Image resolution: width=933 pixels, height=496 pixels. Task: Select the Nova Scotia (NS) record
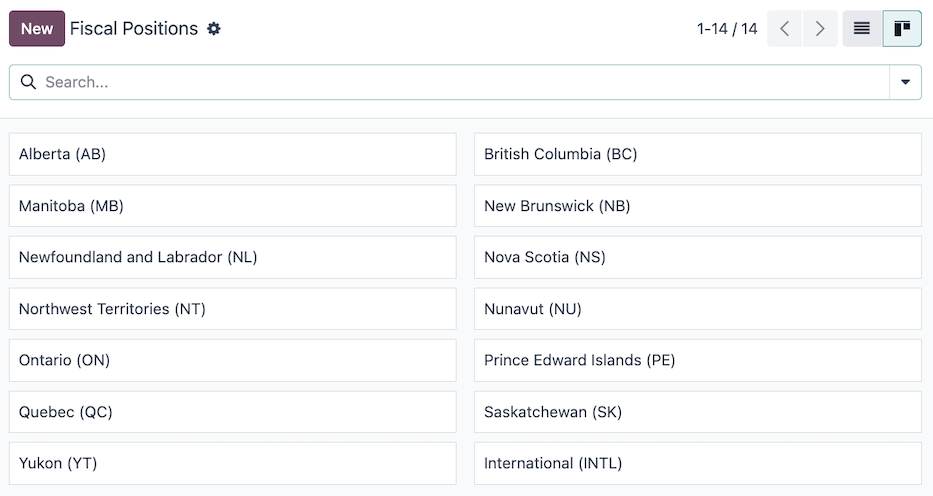pos(697,257)
